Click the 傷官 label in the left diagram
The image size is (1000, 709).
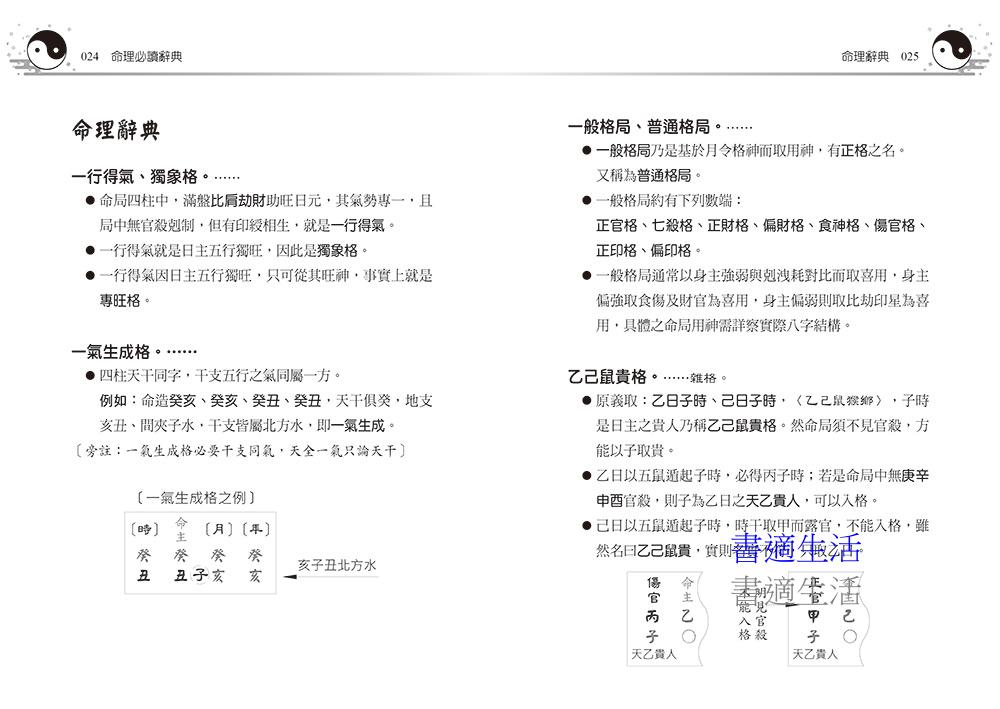(x=654, y=590)
